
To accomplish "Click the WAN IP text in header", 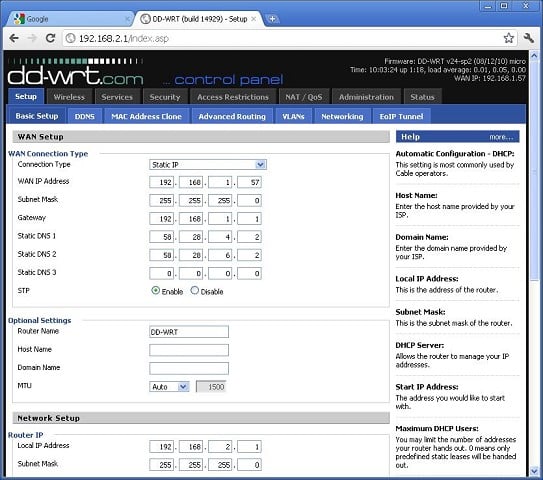I will (x=490, y=78).
